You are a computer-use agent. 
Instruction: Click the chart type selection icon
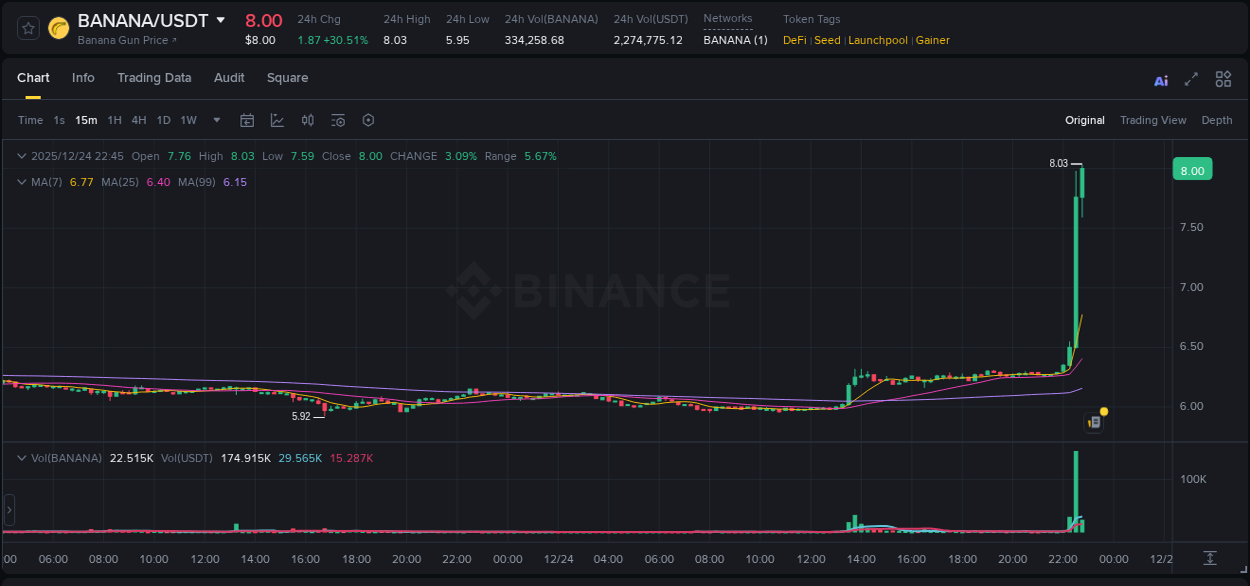coord(277,120)
